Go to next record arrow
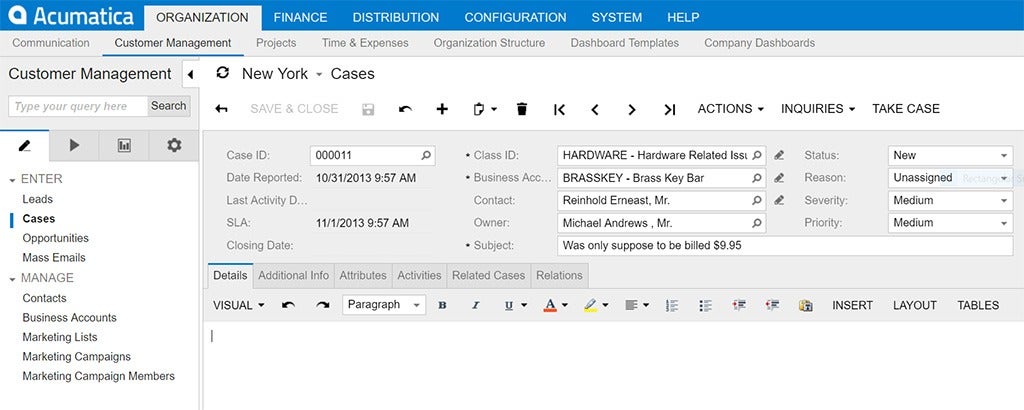1024x410 pixels. coord(632,110)
